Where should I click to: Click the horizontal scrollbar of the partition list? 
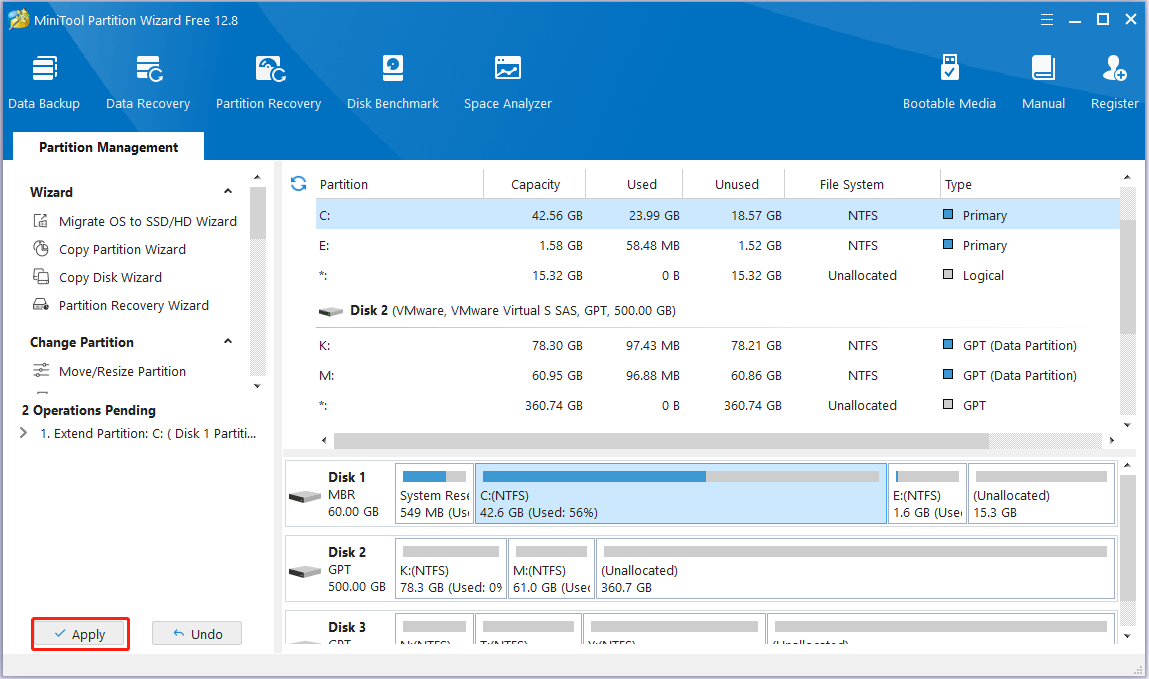coord(661,440)
